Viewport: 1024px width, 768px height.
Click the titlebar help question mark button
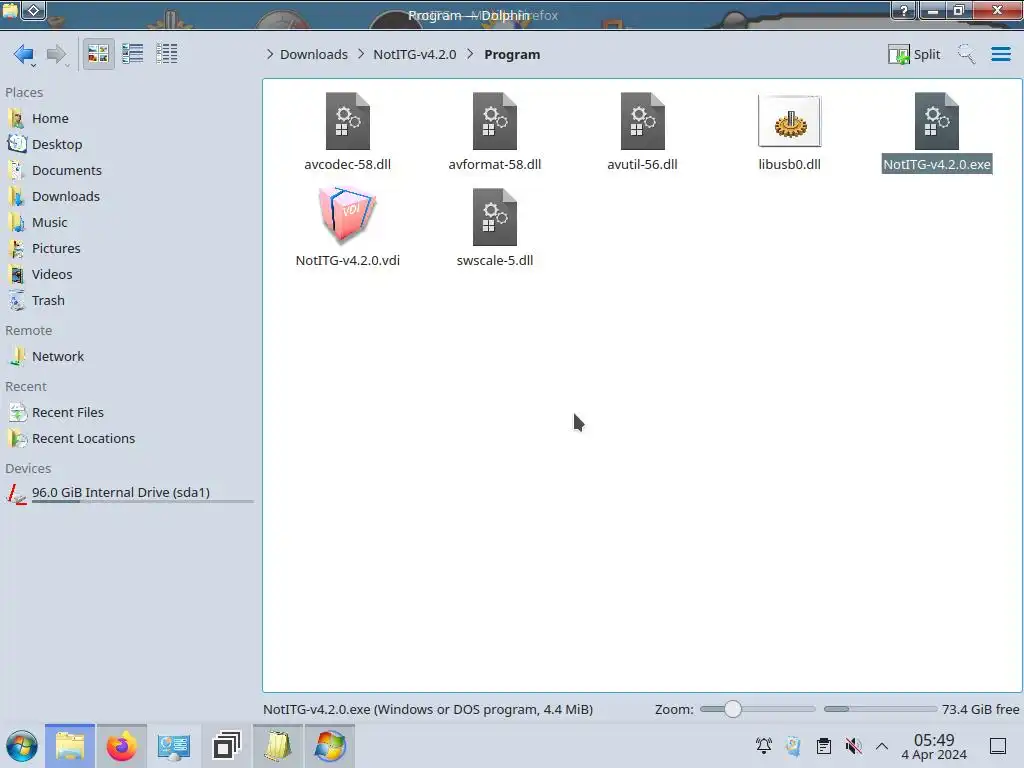(x=904, y=10)
